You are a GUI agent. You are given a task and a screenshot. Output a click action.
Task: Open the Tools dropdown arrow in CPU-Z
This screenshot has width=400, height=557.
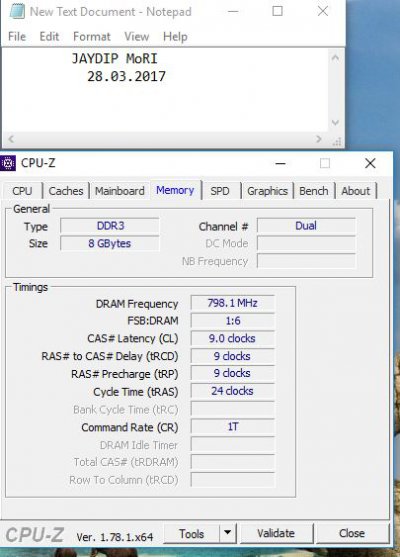(x=228, y=533)
